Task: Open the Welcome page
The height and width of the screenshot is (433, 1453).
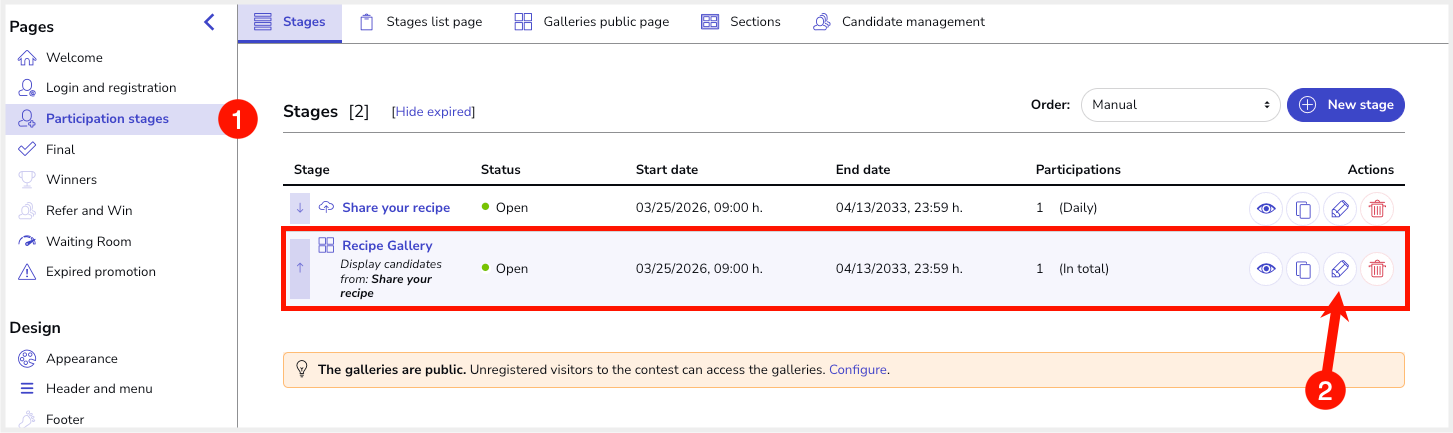Action: [74, 58]
